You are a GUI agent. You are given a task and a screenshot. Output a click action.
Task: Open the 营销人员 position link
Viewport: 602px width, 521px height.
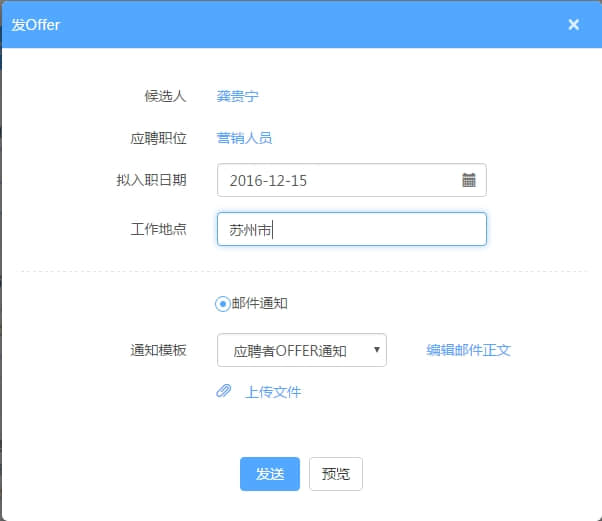pos(244,138)
